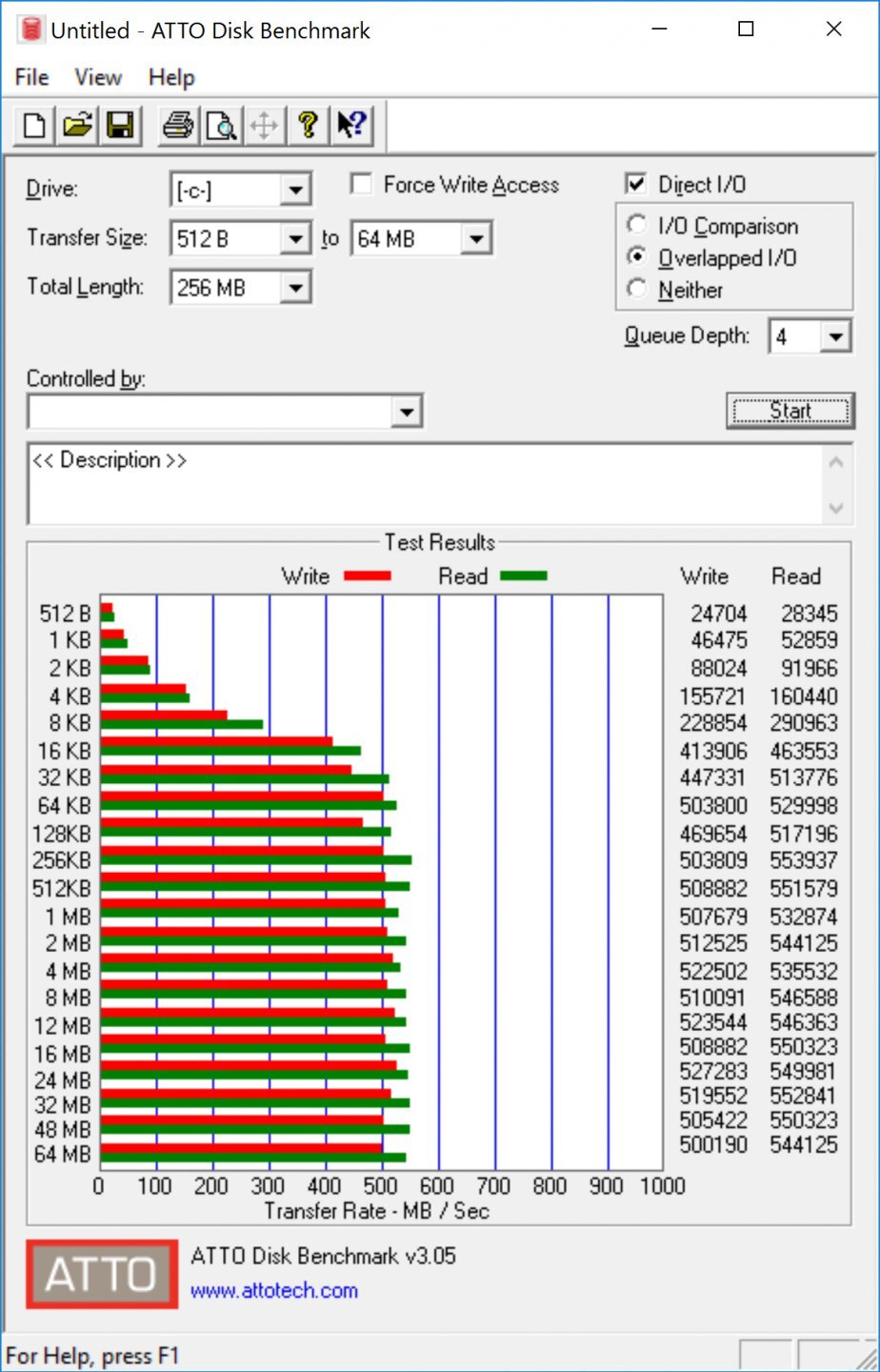The height and width of the screenshot is (1372, 880).
Task: Open the Total Length dropdown
Action: 295,287
